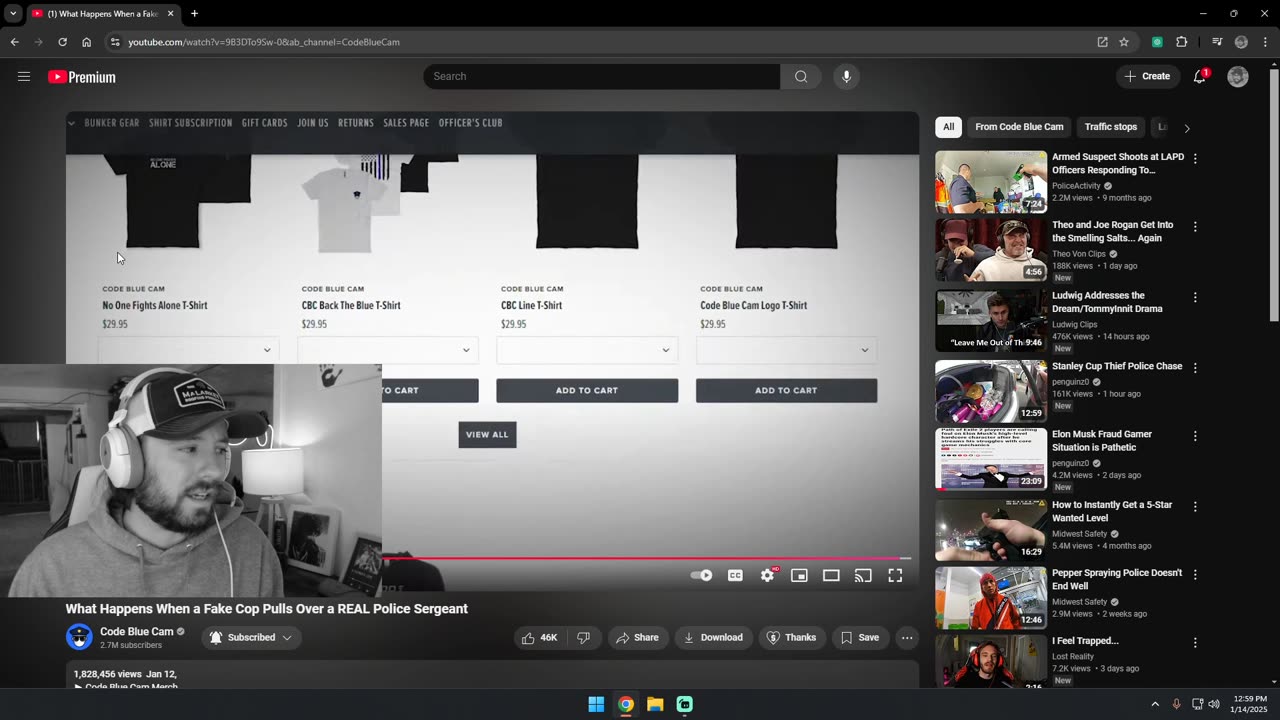
Task: Open options for Theo and Joe Rogan video
Action: click(1195, 226)
